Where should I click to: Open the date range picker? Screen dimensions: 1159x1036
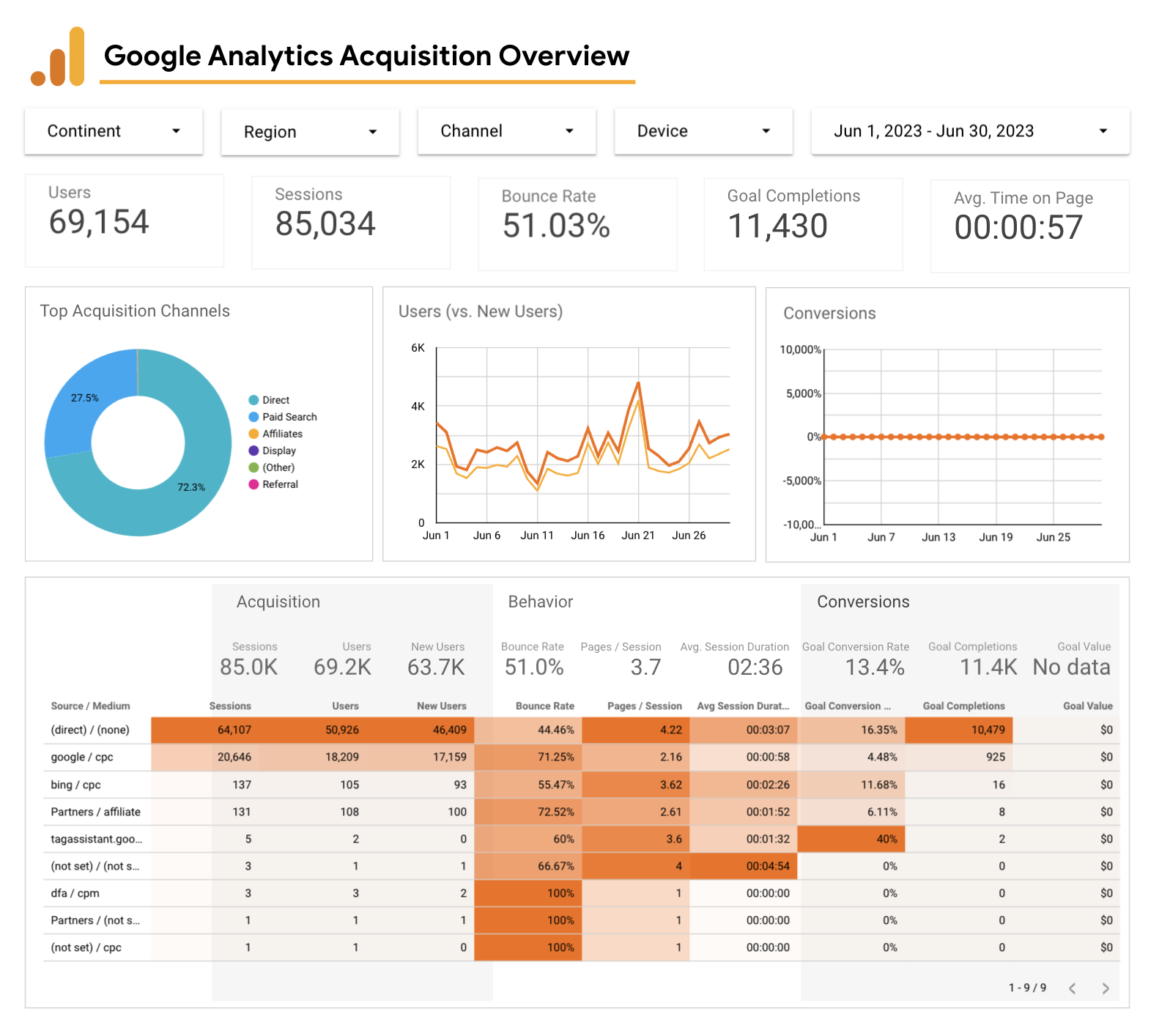click(970, 131)
